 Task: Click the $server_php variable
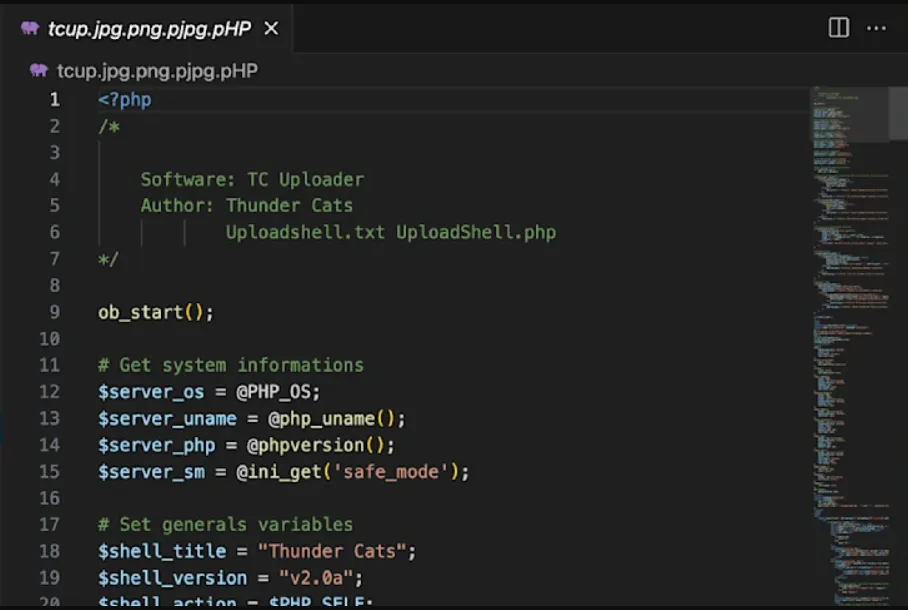pyautogui.click(x=156, y=445)
